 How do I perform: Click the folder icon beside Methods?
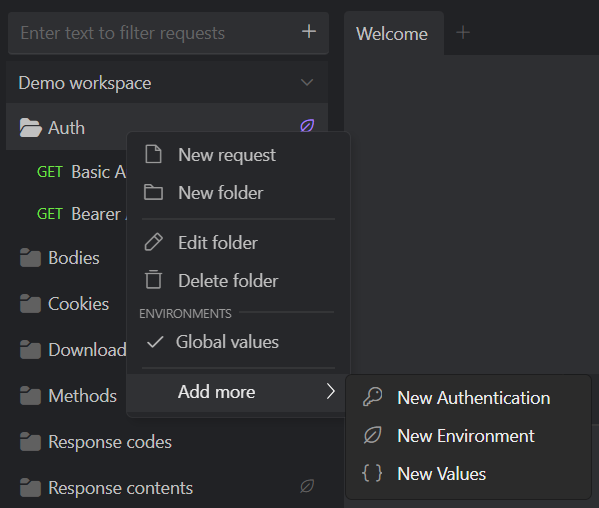click(30, 395)
